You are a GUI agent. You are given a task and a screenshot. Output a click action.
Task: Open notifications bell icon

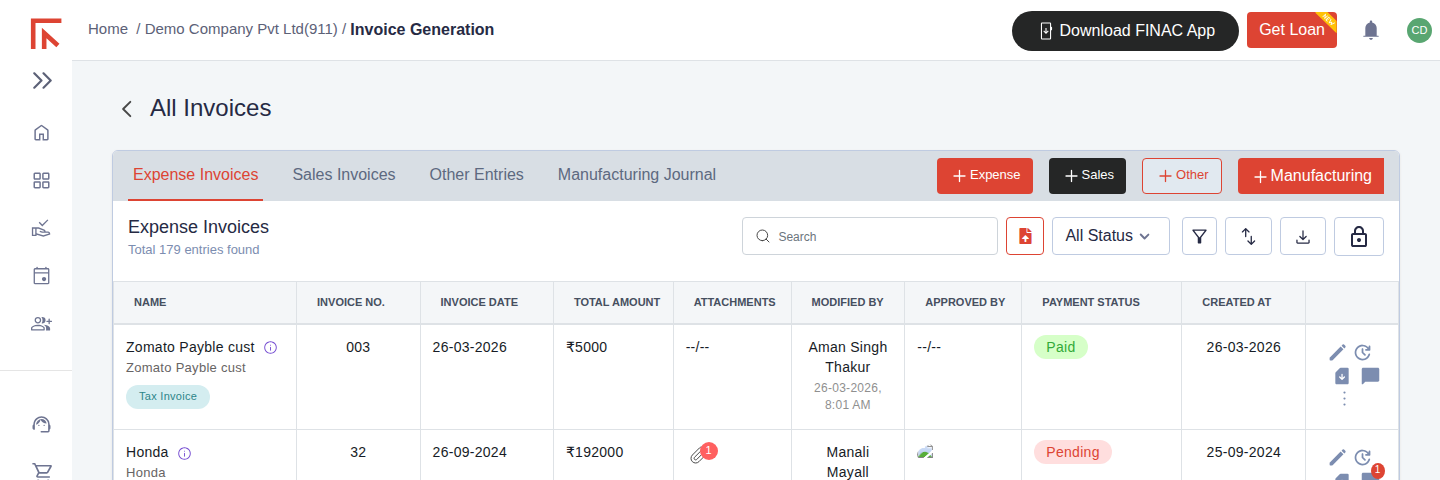coord(1371,30)
